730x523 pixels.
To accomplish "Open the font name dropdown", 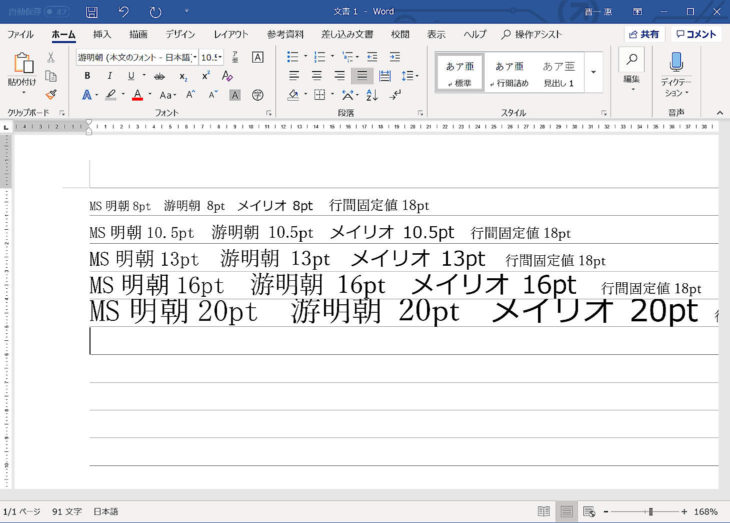I will [x=193, y=57].
